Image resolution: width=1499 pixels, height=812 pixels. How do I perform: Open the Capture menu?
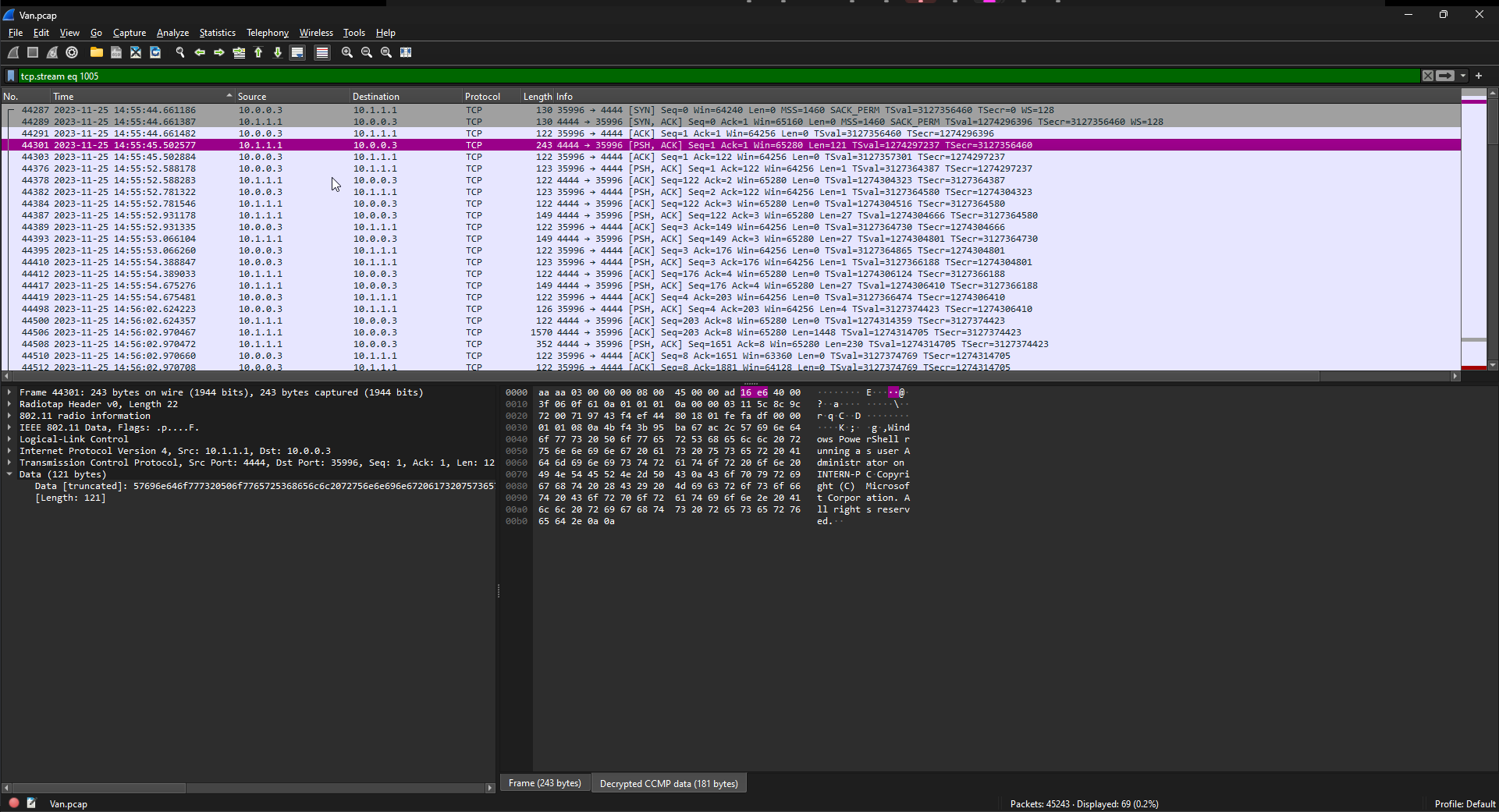(x=130, y=33)
